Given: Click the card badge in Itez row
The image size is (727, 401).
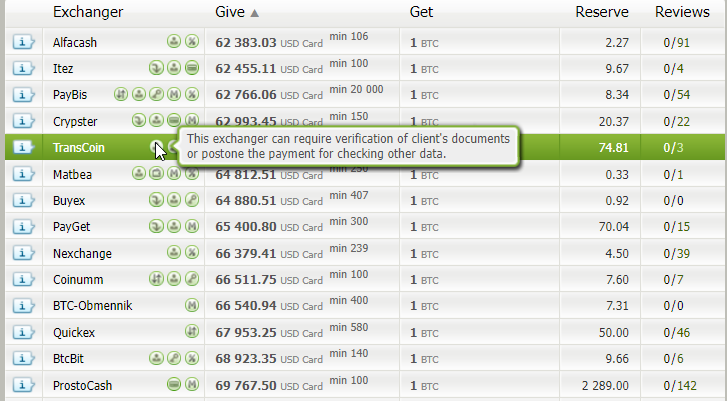Looking at the screenshot, I should click(x=192, y=68).
